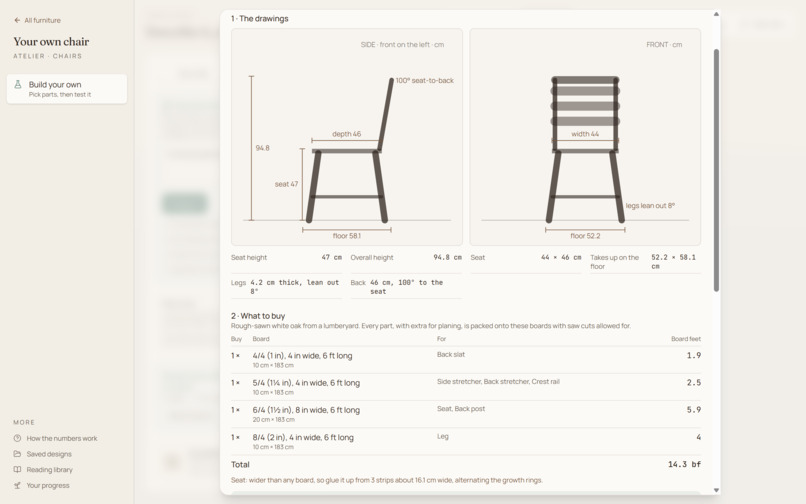Screen dimensions: 806x504
Task: Open Your progress
Action: pos(48,485)
